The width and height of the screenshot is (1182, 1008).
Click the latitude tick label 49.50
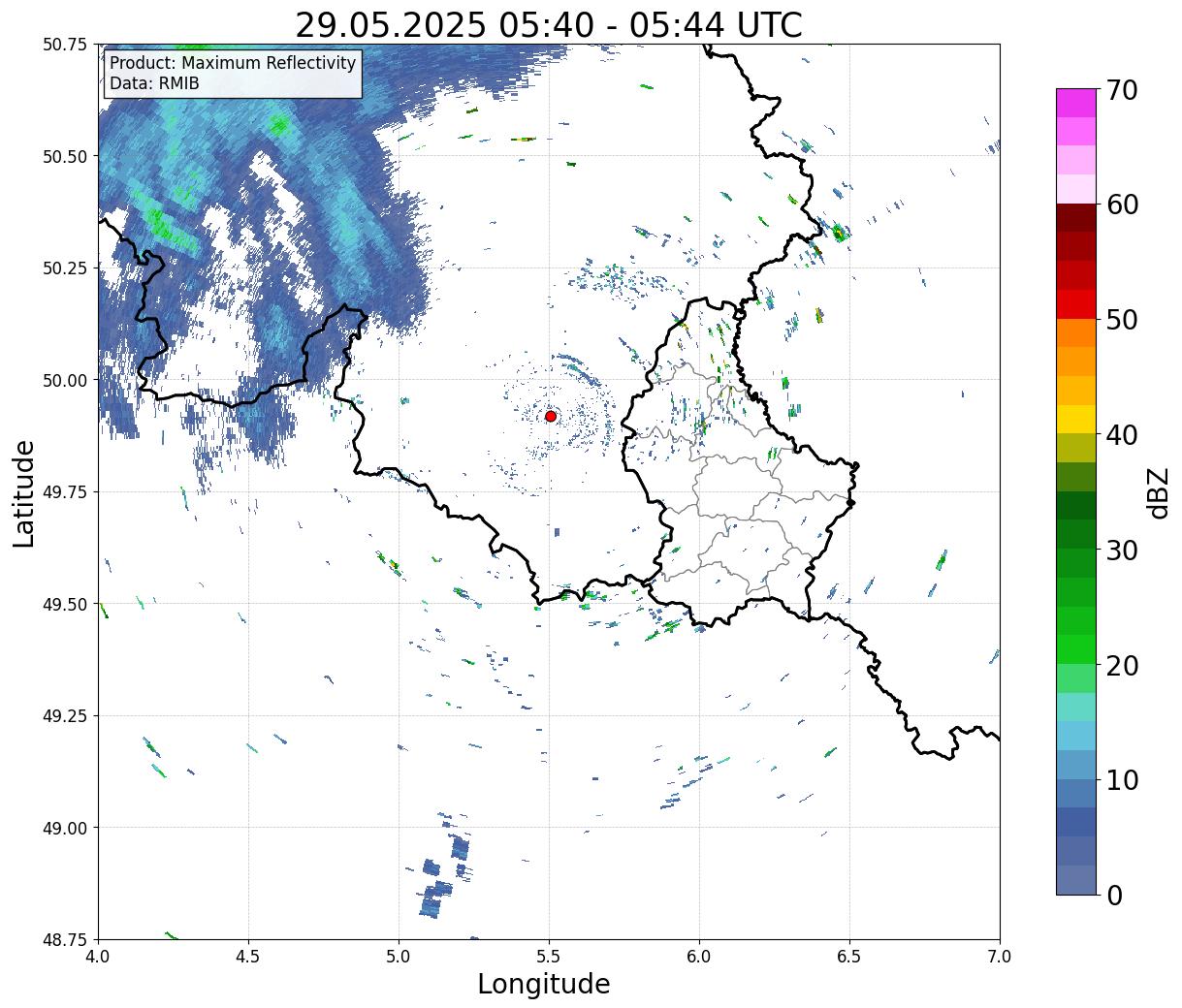click(x=65, y=604)
